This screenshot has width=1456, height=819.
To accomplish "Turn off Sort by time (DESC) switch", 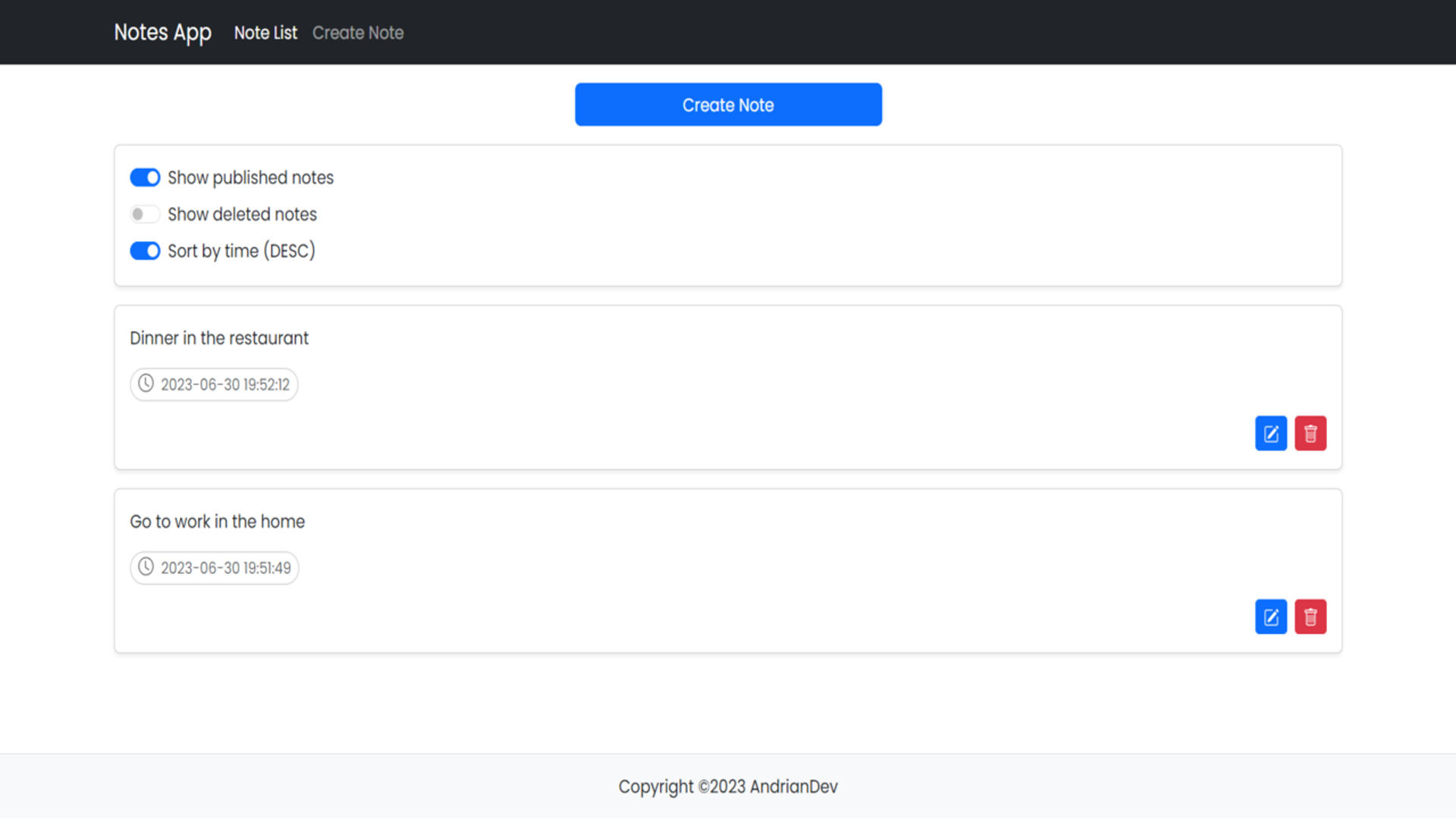I will [x=145, y=251].
